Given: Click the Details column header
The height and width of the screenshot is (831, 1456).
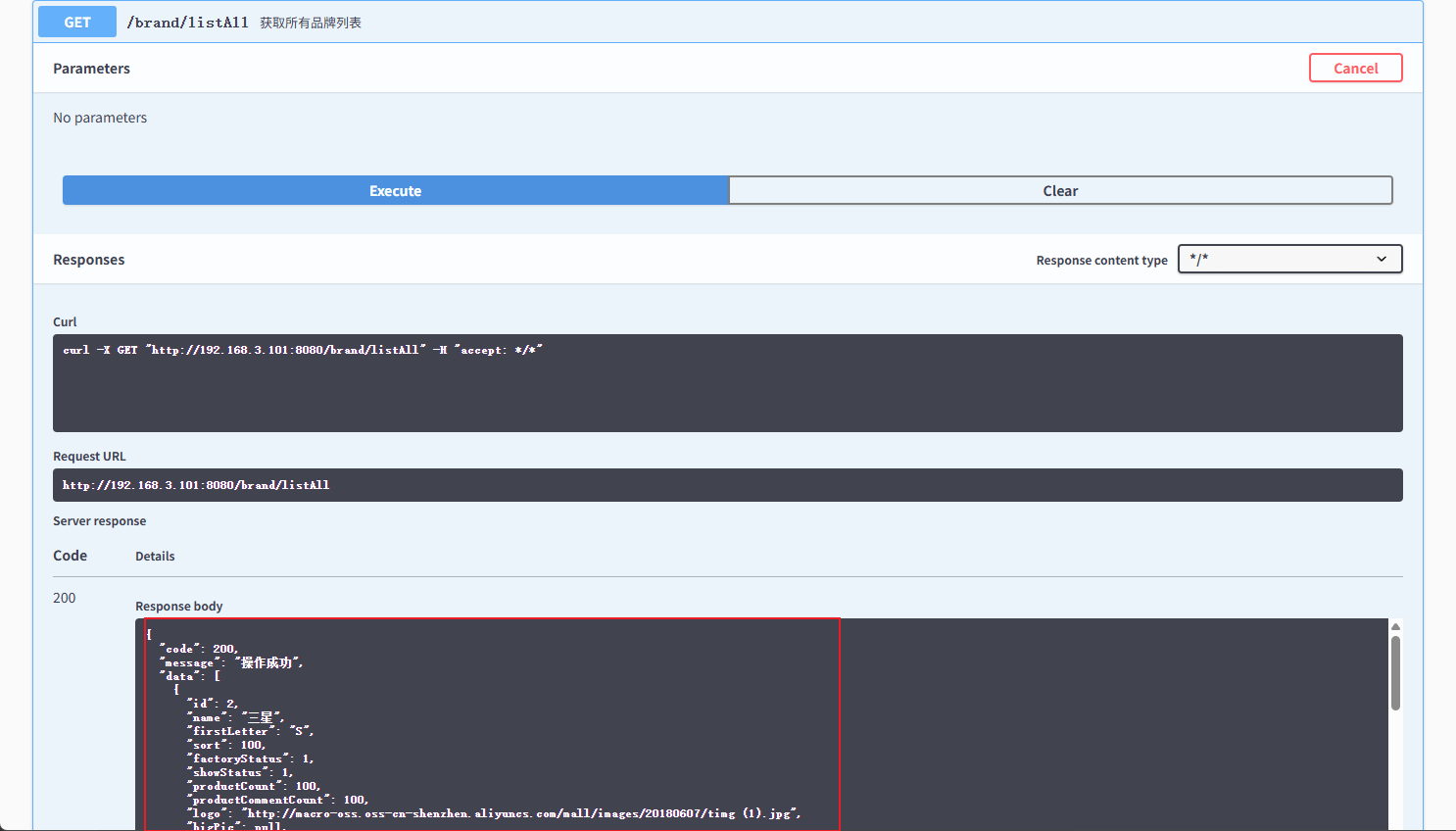Looking at the screenshot, I should pyautogui.click(x=155, y=557).
